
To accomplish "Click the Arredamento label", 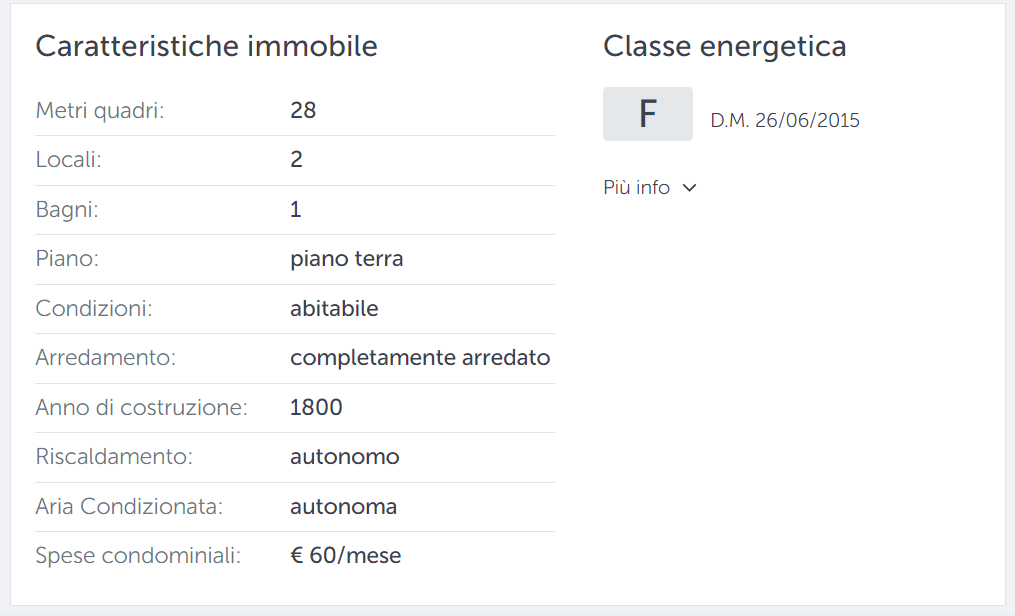I will click(x=106, y=358).
